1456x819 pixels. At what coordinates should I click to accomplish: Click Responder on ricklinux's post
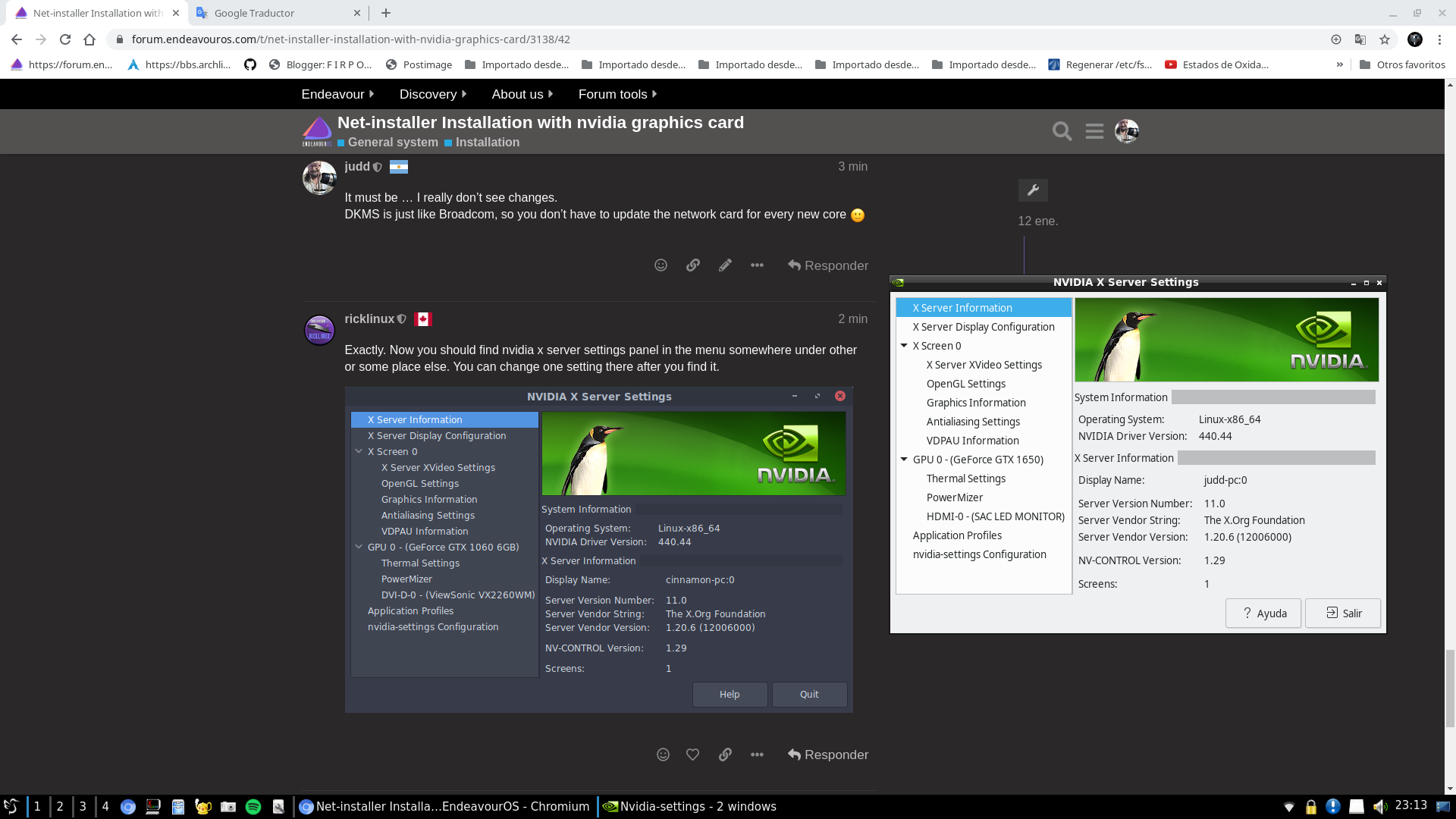point(828,755)
